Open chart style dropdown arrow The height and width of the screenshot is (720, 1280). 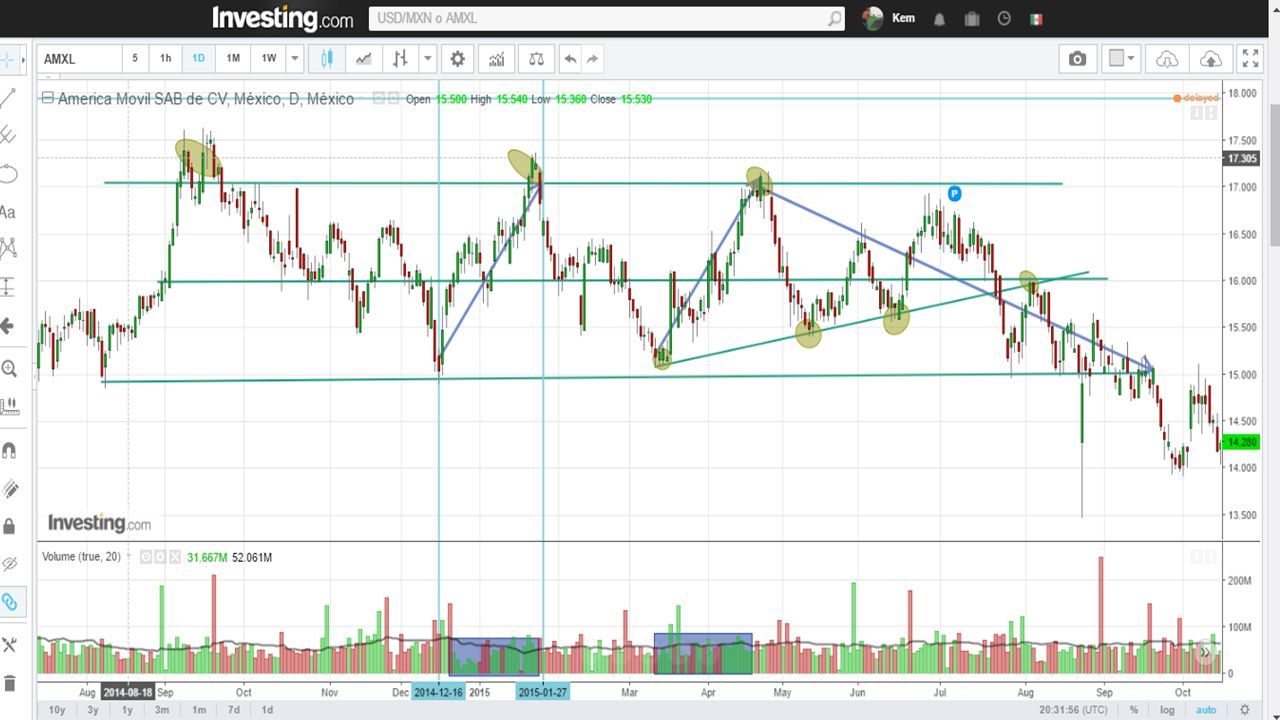click(x=428, y=59)
